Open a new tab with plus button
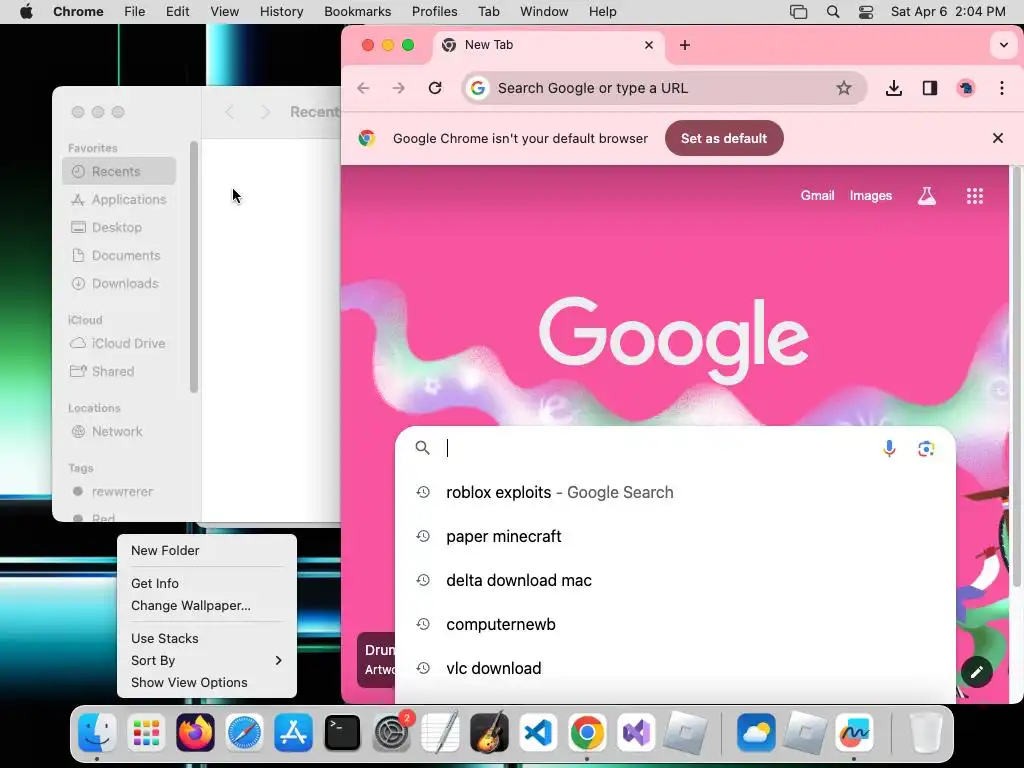 (x=684, y=45)
